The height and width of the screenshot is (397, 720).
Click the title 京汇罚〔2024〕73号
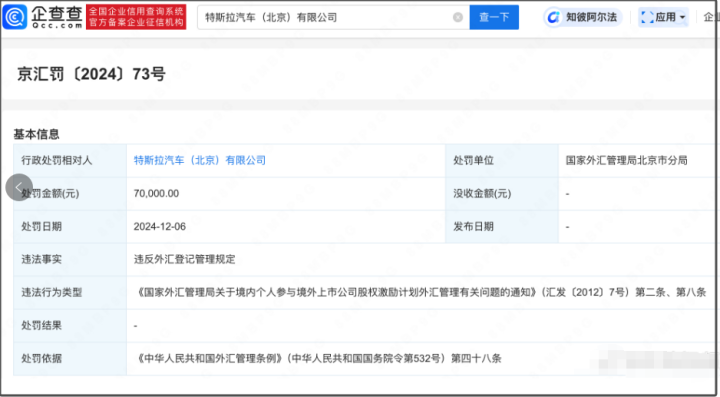91,74
